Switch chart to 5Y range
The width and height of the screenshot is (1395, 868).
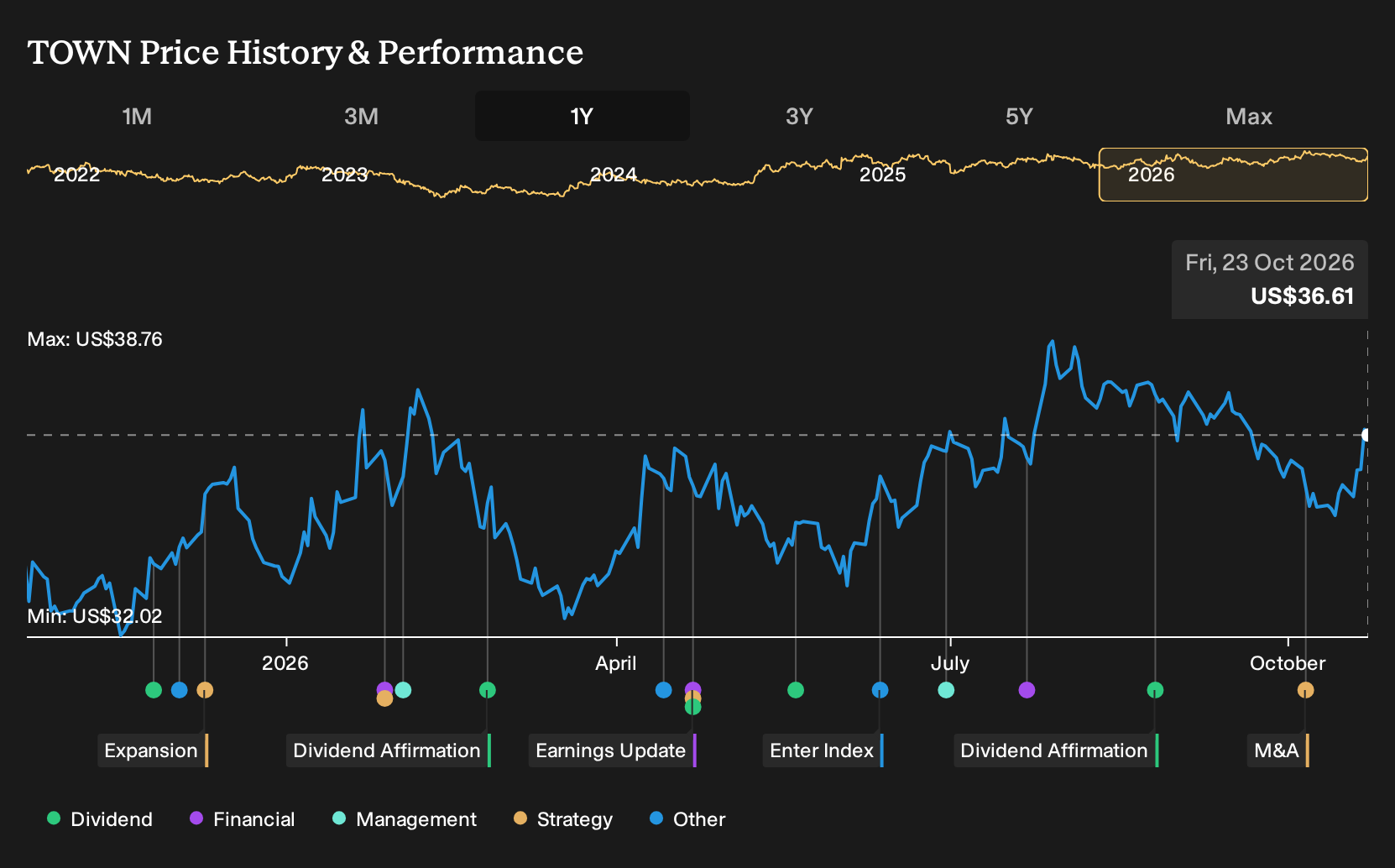(1019, 116)
